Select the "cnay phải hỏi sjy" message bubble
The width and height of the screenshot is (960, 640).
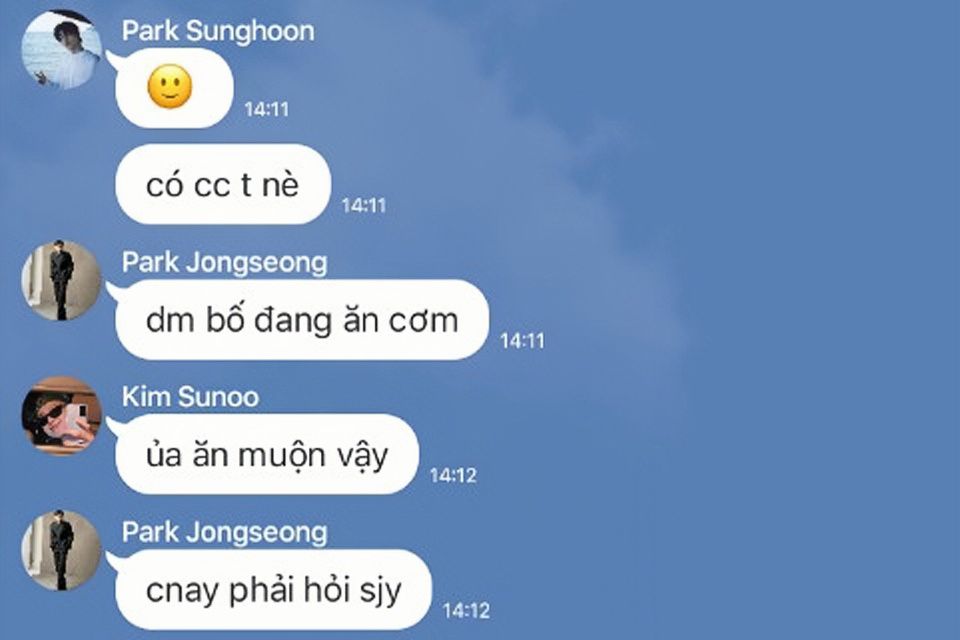point(274,589)
